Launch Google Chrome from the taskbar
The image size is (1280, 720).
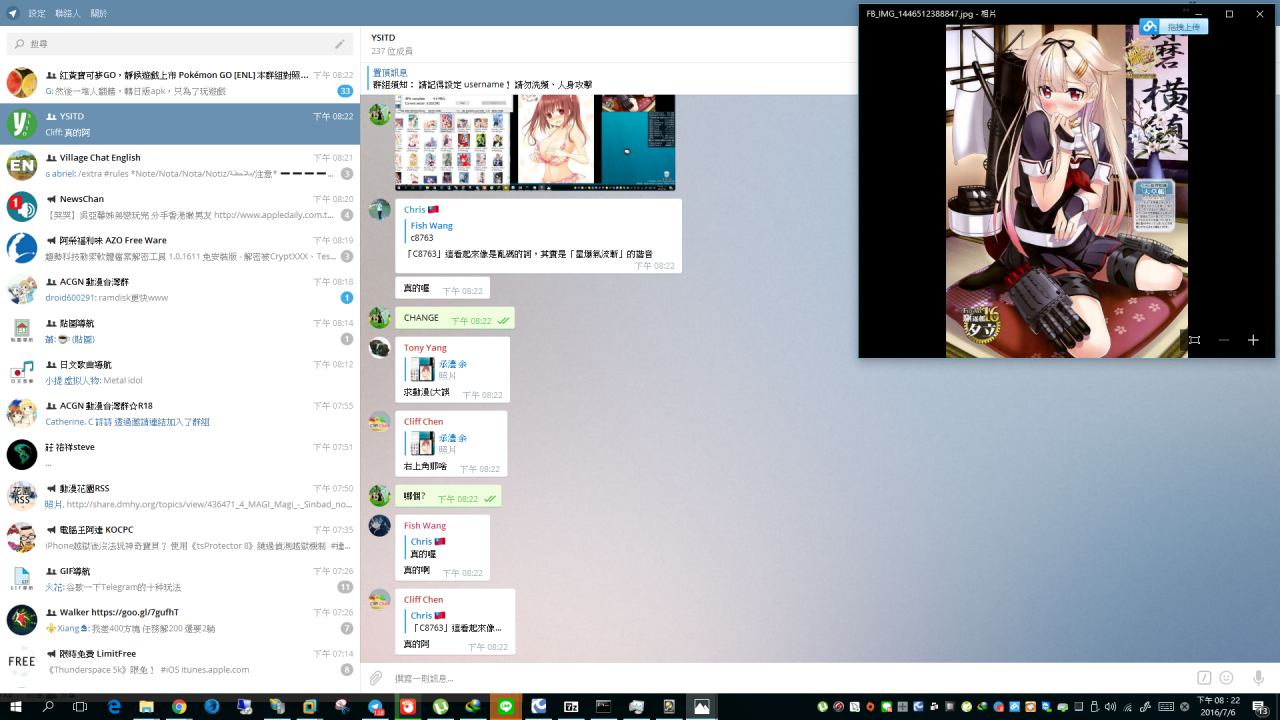pyautogui.click(x=179, y=706)
